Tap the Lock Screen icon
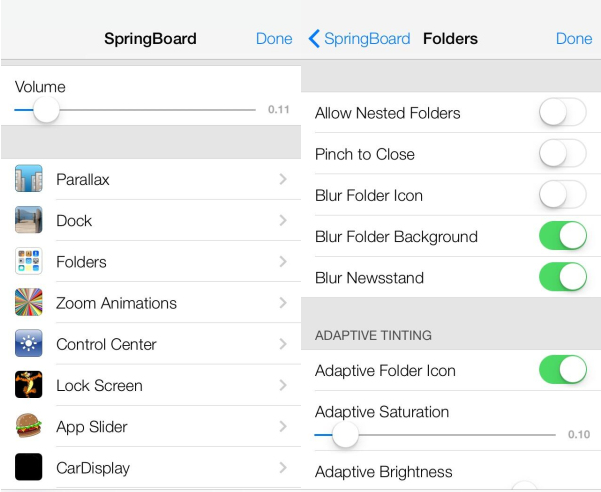The height and width of the screenshot is (492, 601). pyautogui.click(x=29, y=385)
